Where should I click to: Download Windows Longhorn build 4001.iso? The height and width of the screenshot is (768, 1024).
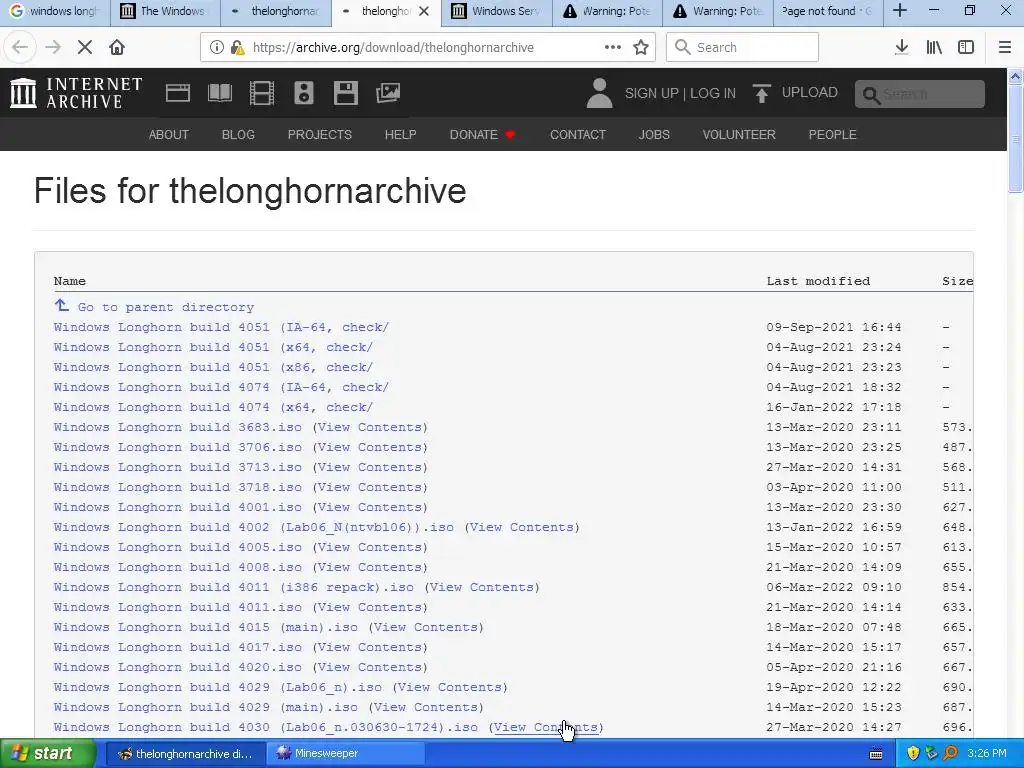[x=178, y=507]
